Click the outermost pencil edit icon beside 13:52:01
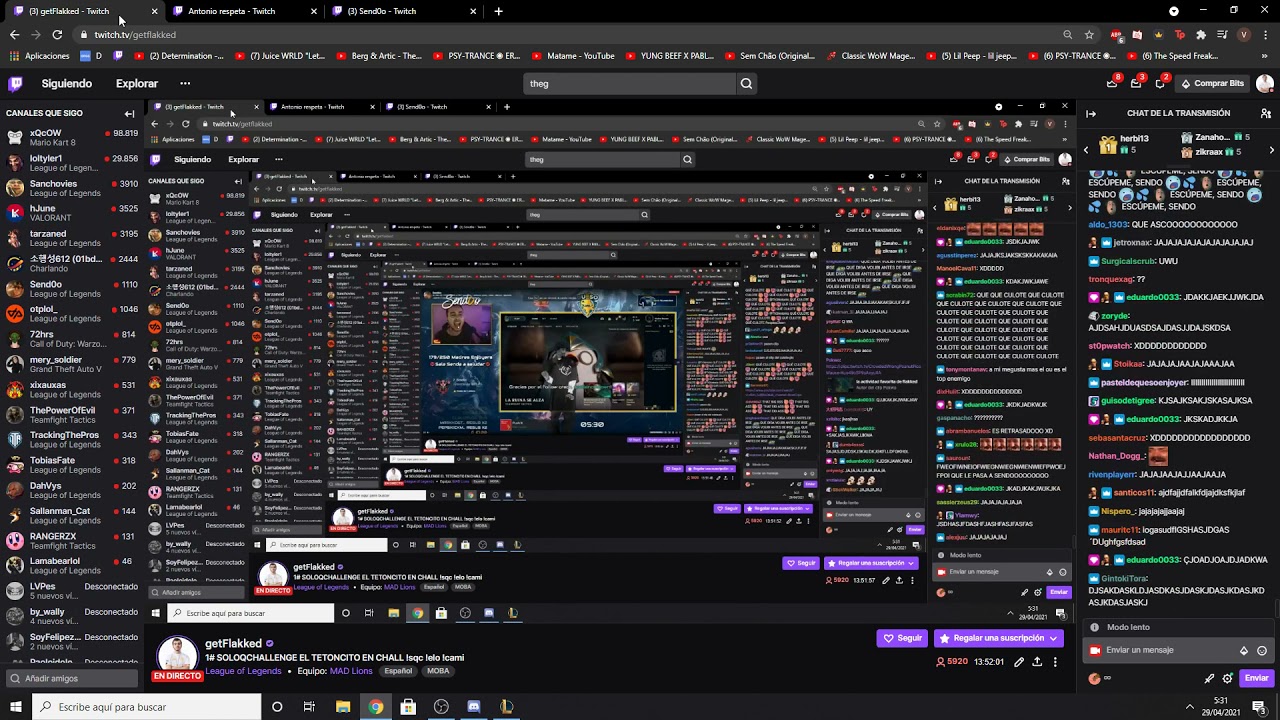1280x720 pixels. click(1019, 662)
